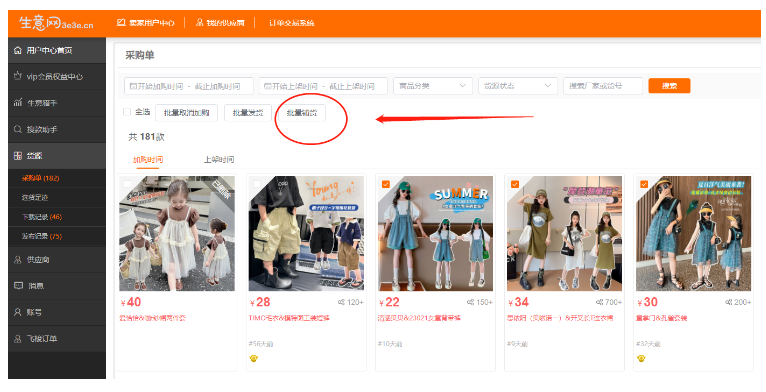Screen dimensions: 766x392
Task: Click the edit icon next to 卖家用户中心
Action: tap(121, 22)
